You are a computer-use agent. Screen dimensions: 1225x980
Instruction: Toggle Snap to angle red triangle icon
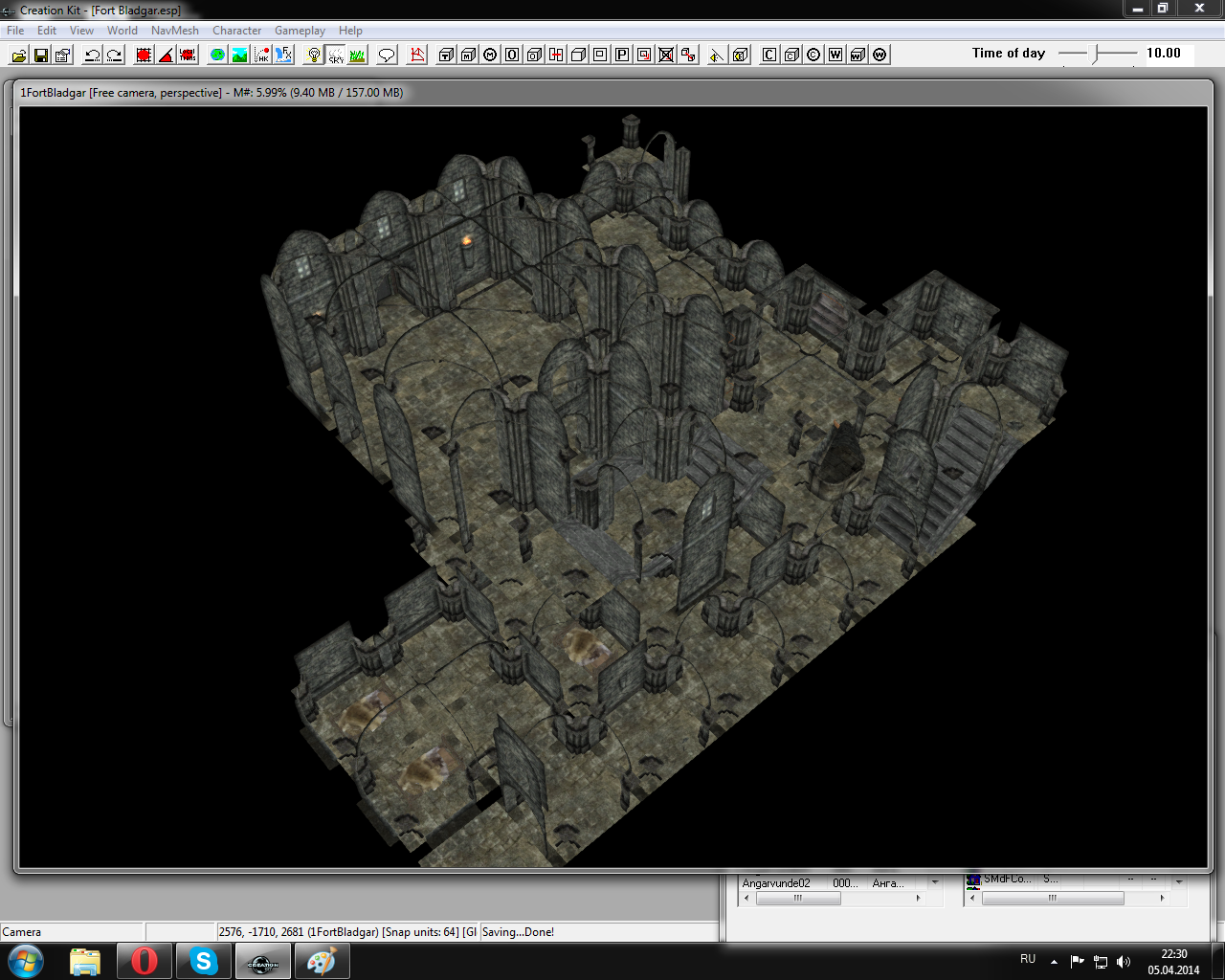coord(166,56)
